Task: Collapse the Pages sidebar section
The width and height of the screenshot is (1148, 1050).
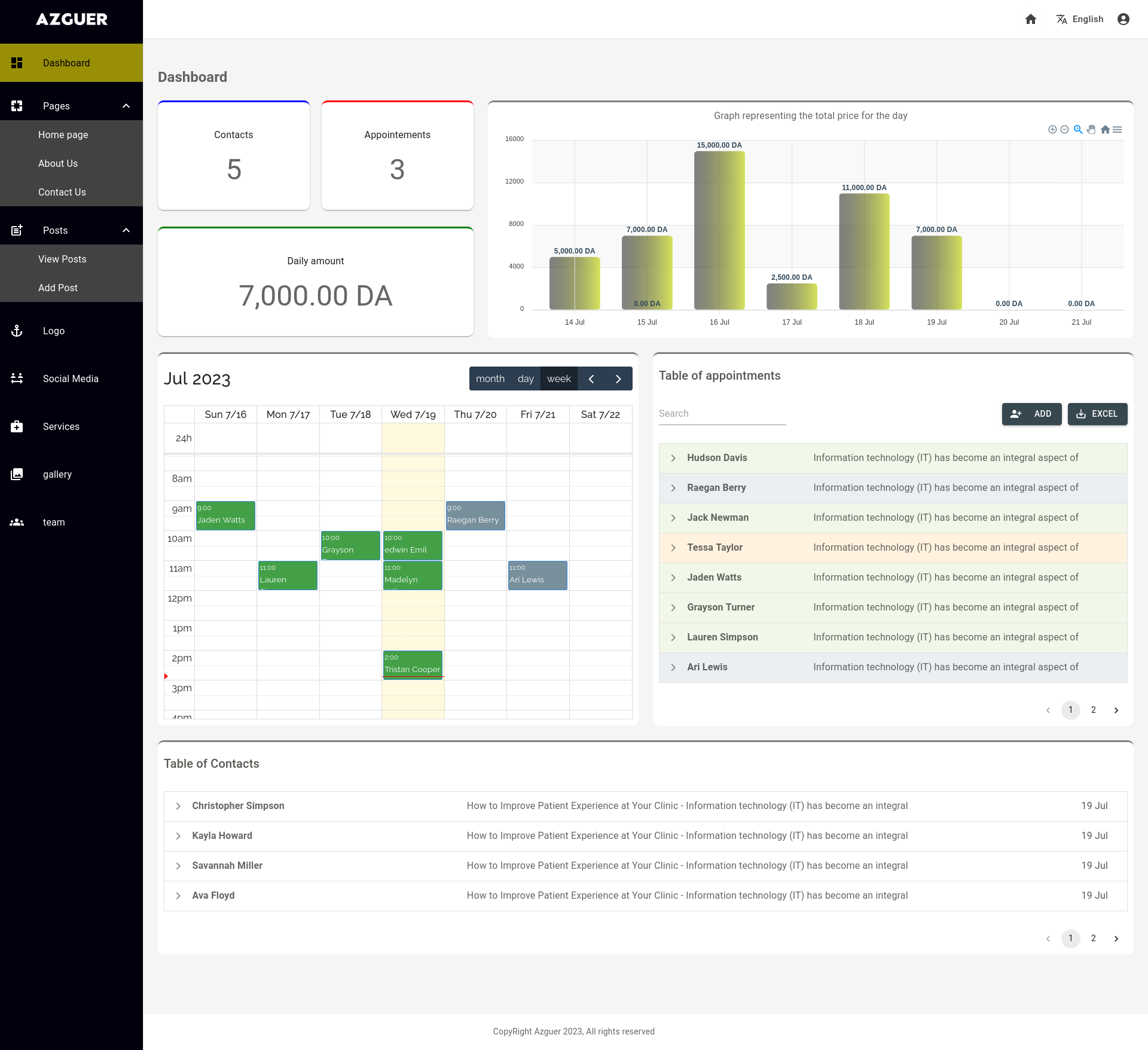Action: click(x=126, y=106)
